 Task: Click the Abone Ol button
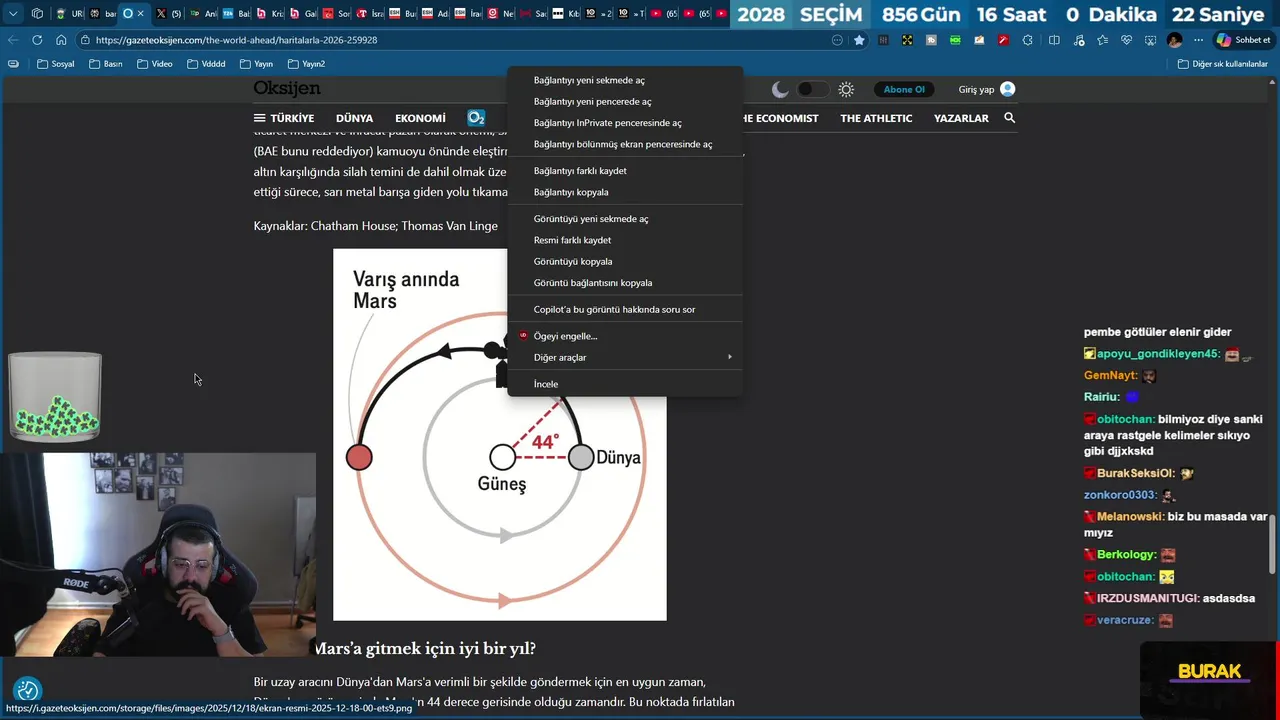[x=904, y=89]
